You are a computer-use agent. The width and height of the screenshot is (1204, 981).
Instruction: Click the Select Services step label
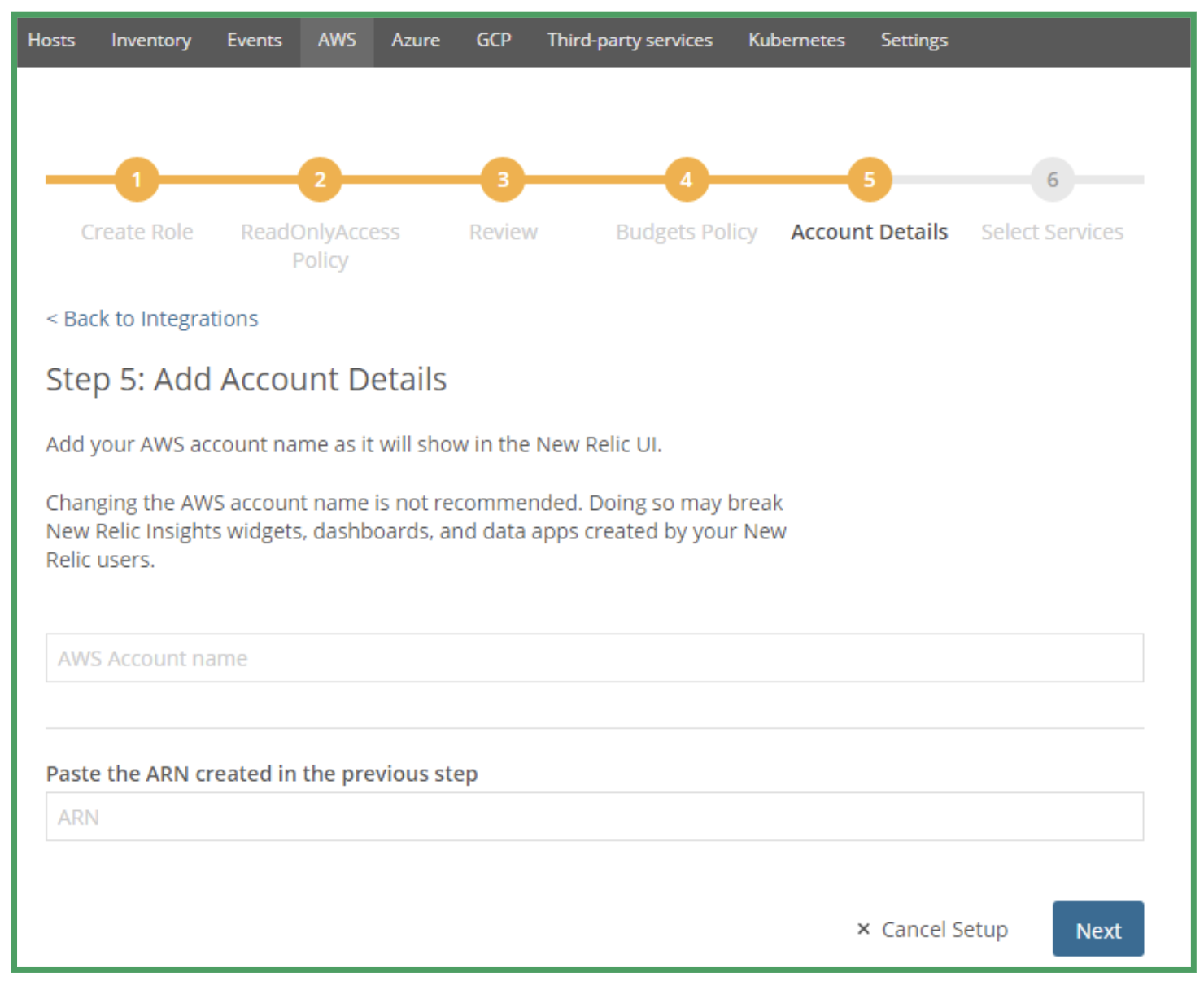[1052, 232]
